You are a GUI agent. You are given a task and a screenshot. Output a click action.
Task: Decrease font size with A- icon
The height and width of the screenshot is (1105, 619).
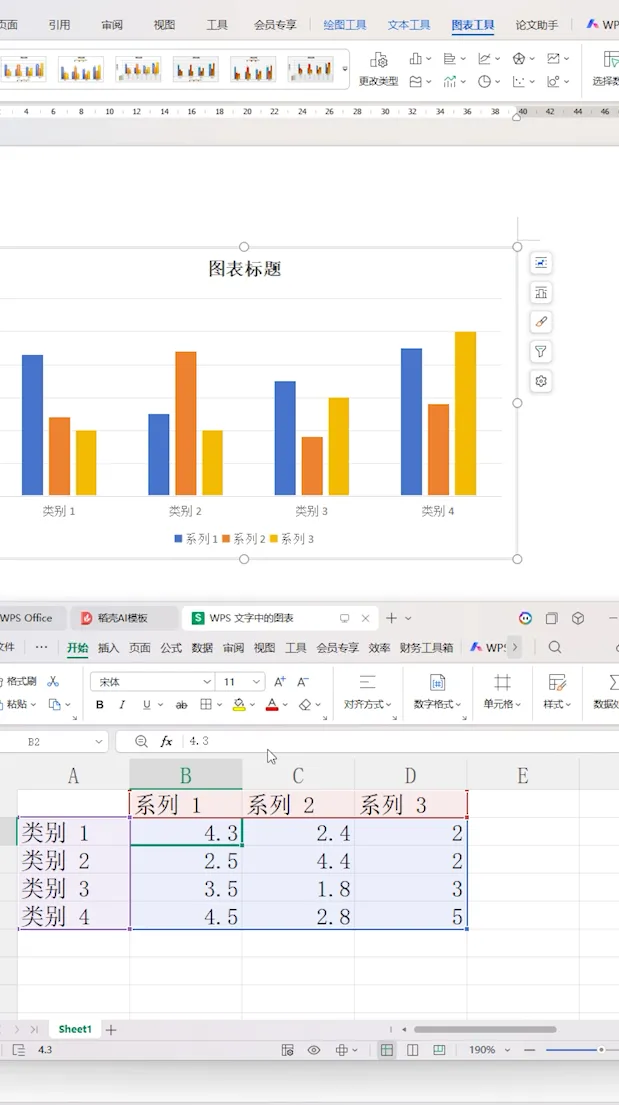[x=303, y=681]
